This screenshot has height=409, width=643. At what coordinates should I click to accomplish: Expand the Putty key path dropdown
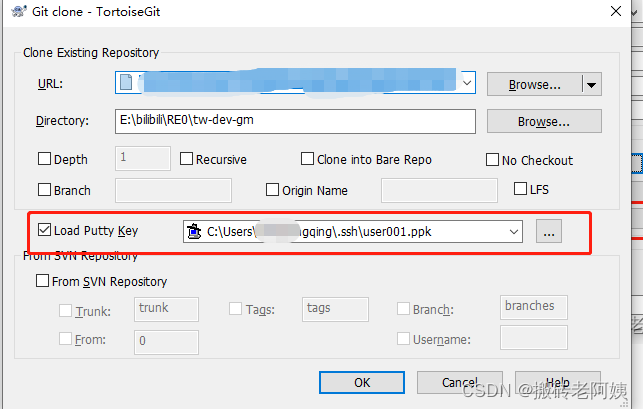click(x=513, y=232)
